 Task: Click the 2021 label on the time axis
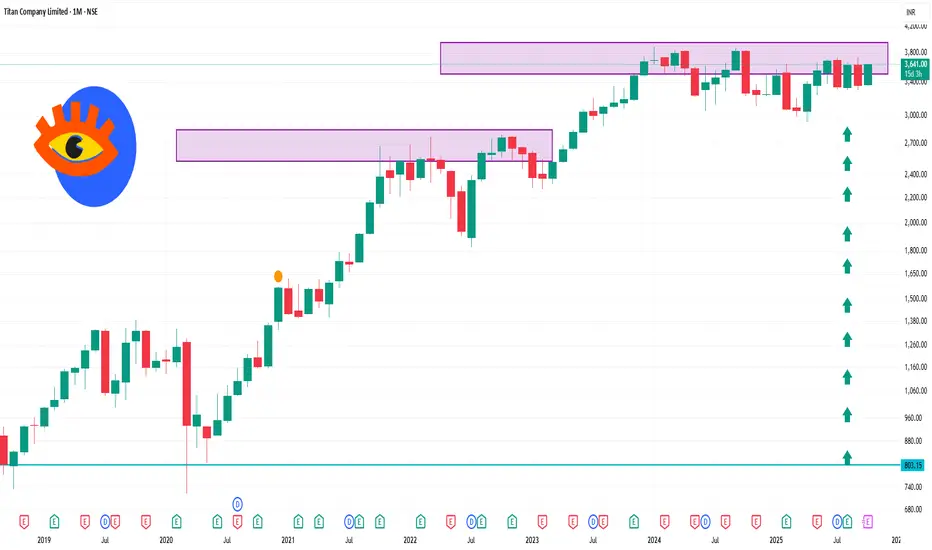[x=288, y=540]
